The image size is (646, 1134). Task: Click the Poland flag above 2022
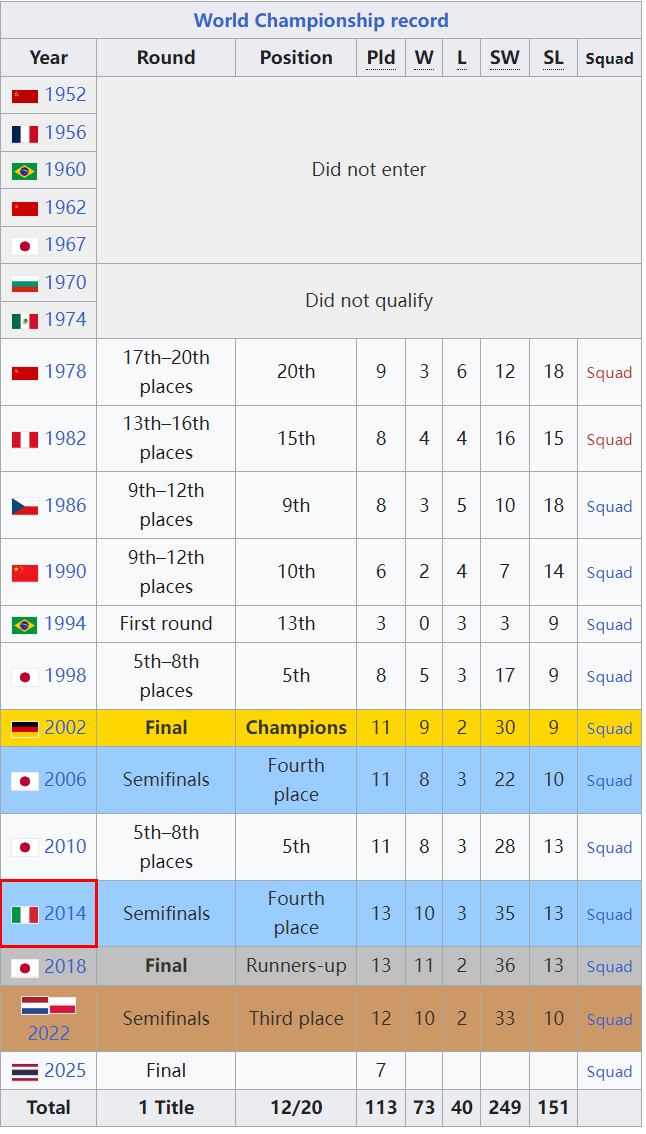(63, 1006)
